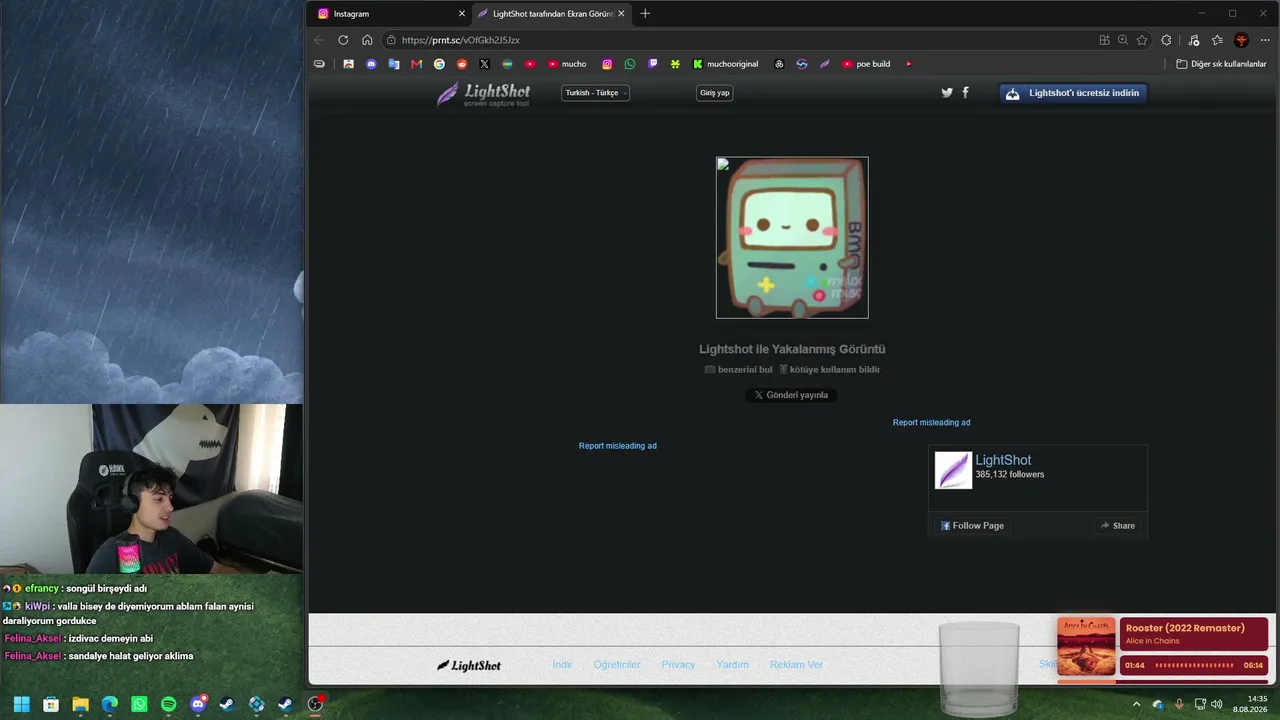Open File Explorer from the taskbar

pos(80,704)
